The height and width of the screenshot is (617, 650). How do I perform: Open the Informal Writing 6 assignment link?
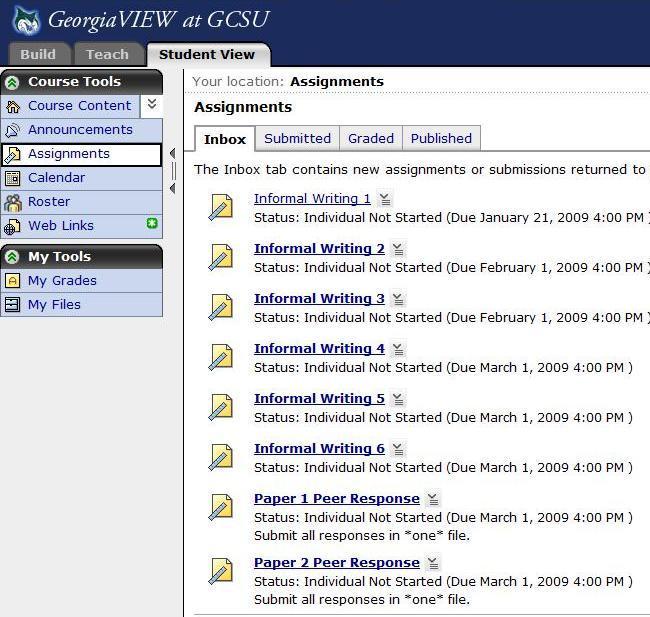(x=319, y=449)
